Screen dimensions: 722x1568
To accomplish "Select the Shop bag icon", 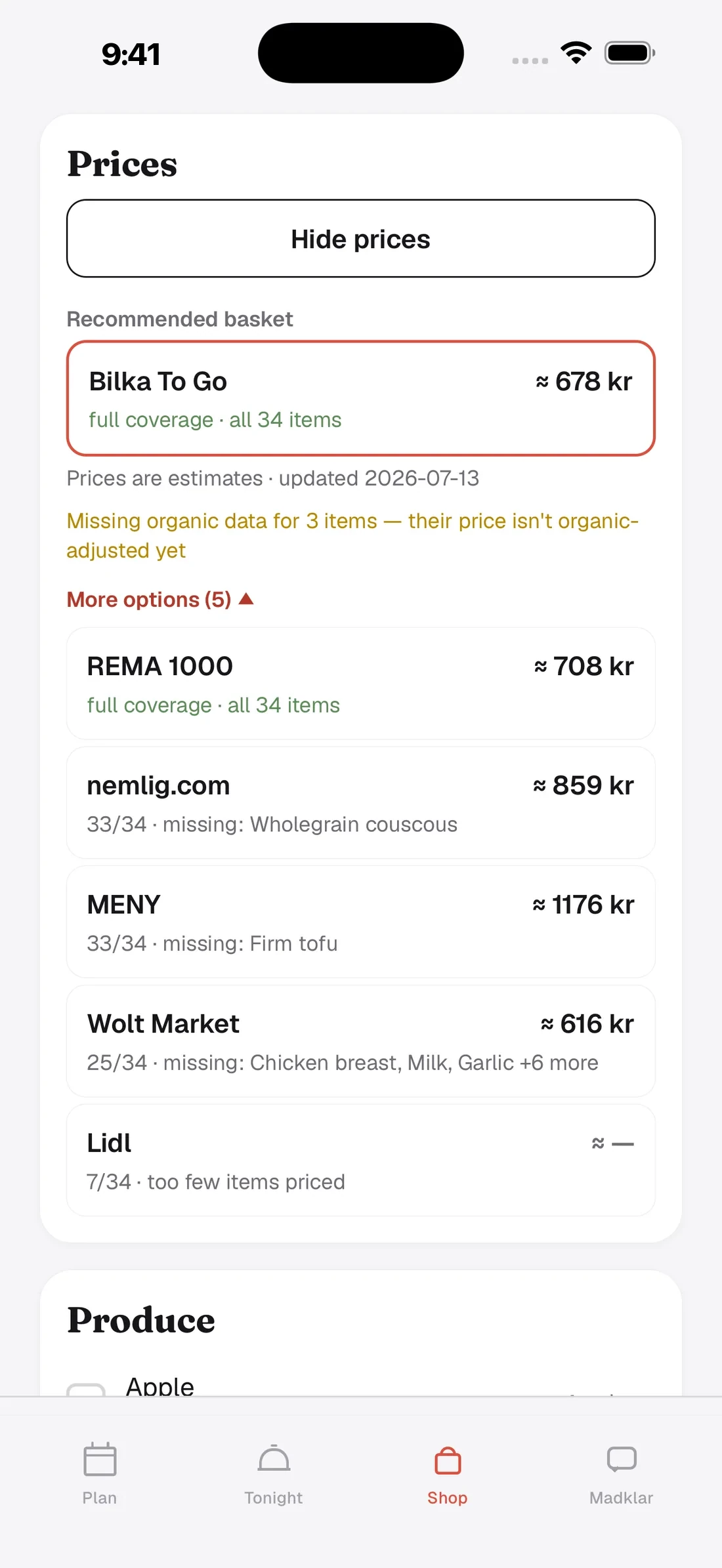I will click(448, 1460).
